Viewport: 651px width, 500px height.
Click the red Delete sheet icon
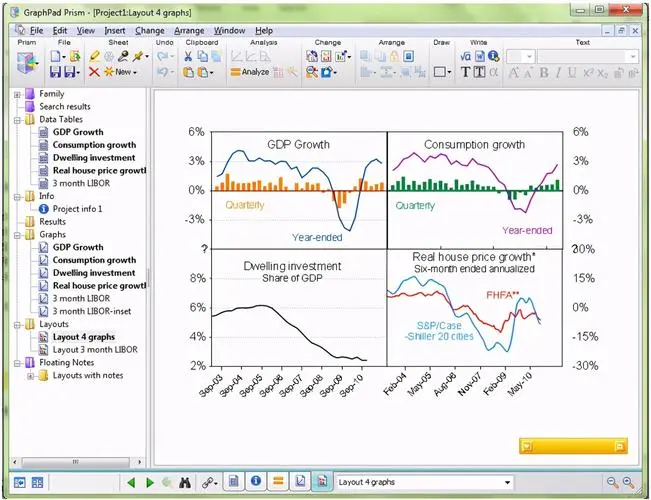coord(94,72)
